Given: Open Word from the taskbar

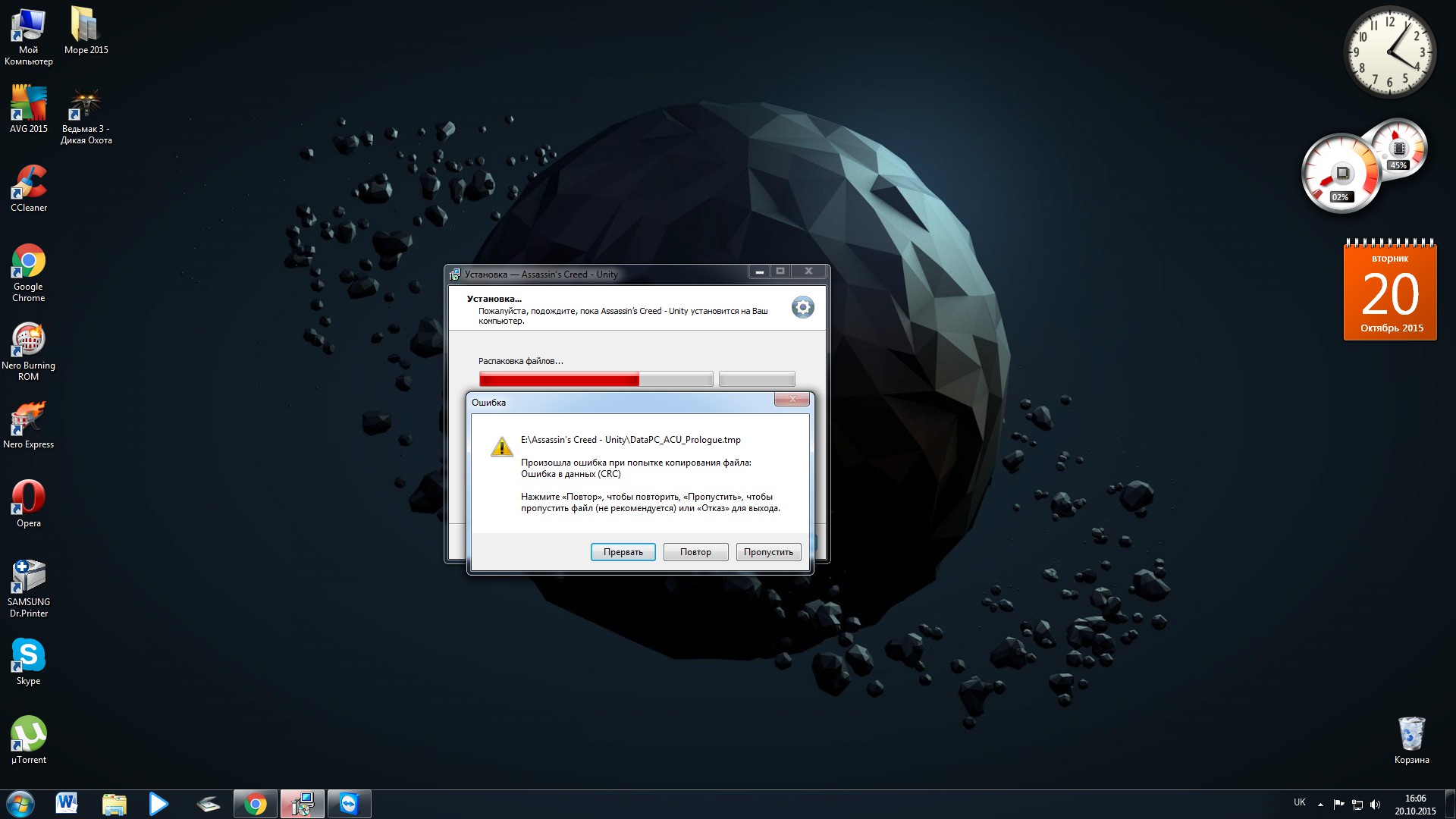Looking at the screenshot, I should (67, 804).
